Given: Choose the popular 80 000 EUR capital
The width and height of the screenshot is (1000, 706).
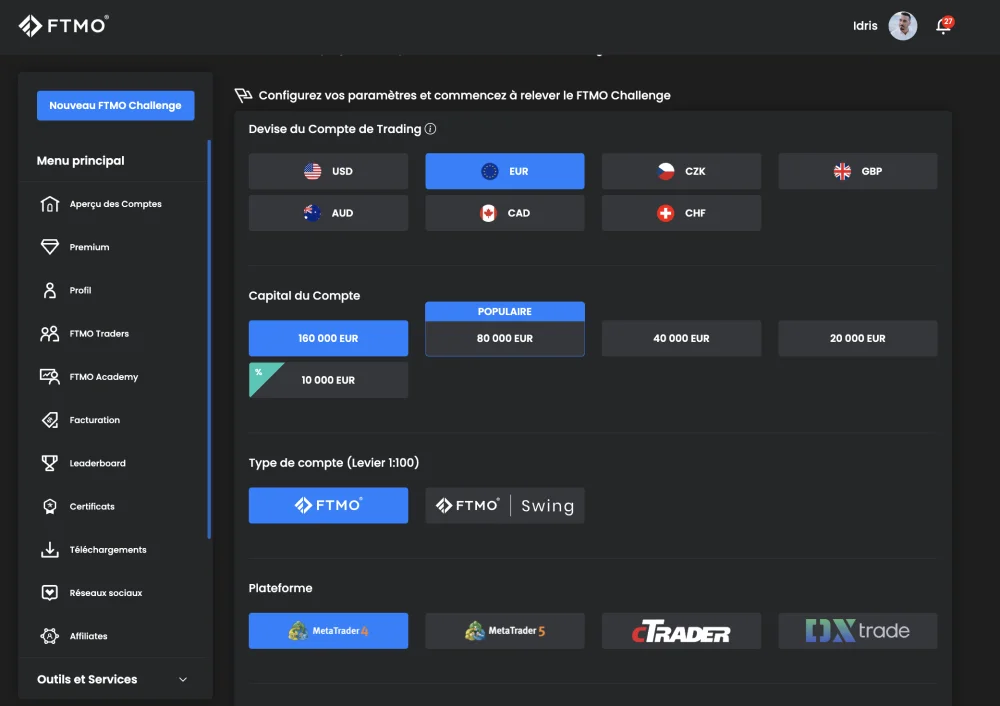Looking at the screenshot, I should 504,338.
